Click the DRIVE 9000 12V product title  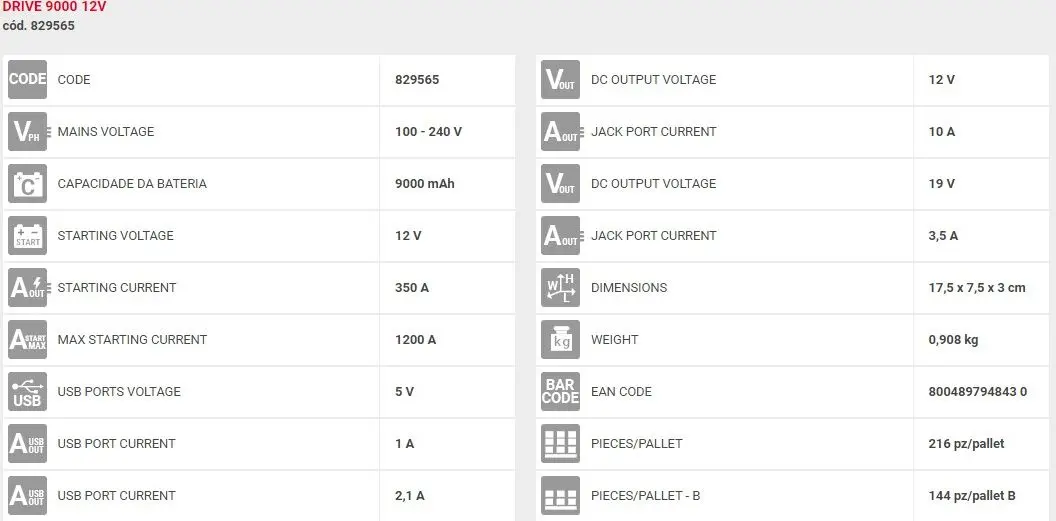click(55, 7)
